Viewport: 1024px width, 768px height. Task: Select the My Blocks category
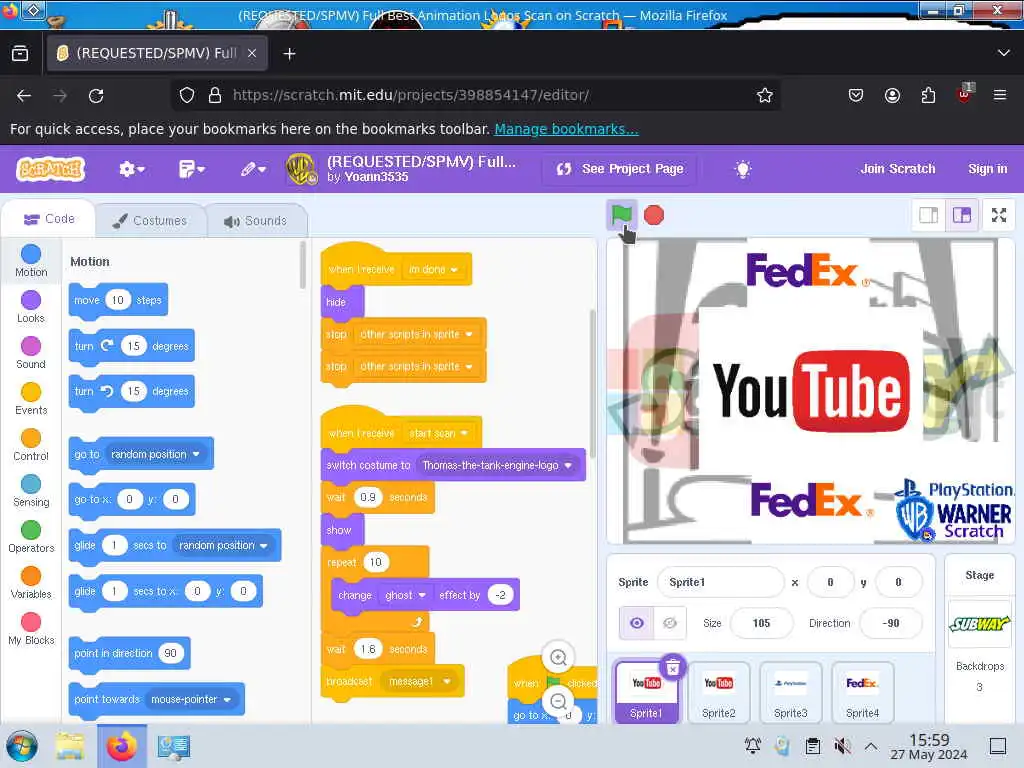click(x=31, y=629)
